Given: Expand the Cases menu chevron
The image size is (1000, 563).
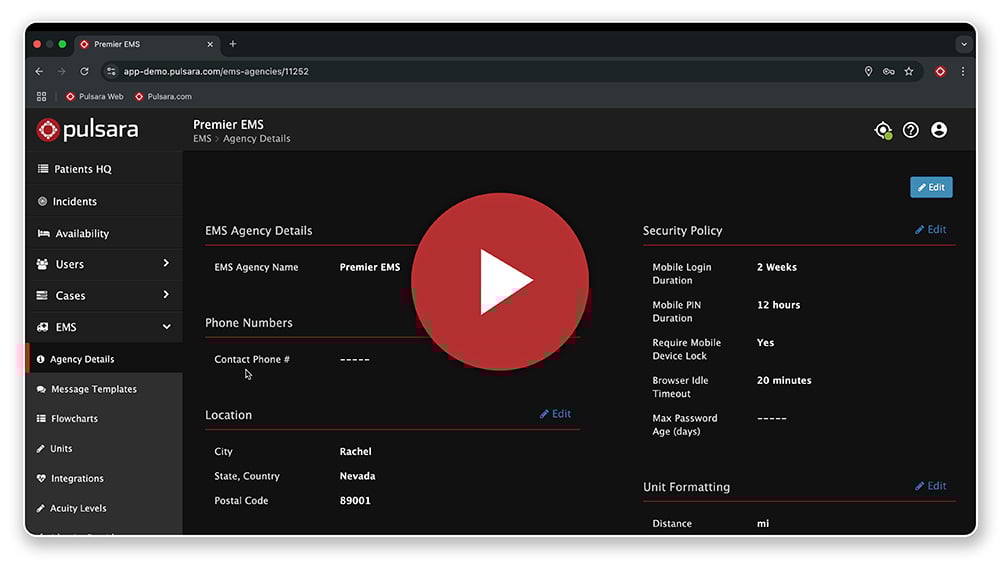Looking at the screenshot, I should point(166,295).
